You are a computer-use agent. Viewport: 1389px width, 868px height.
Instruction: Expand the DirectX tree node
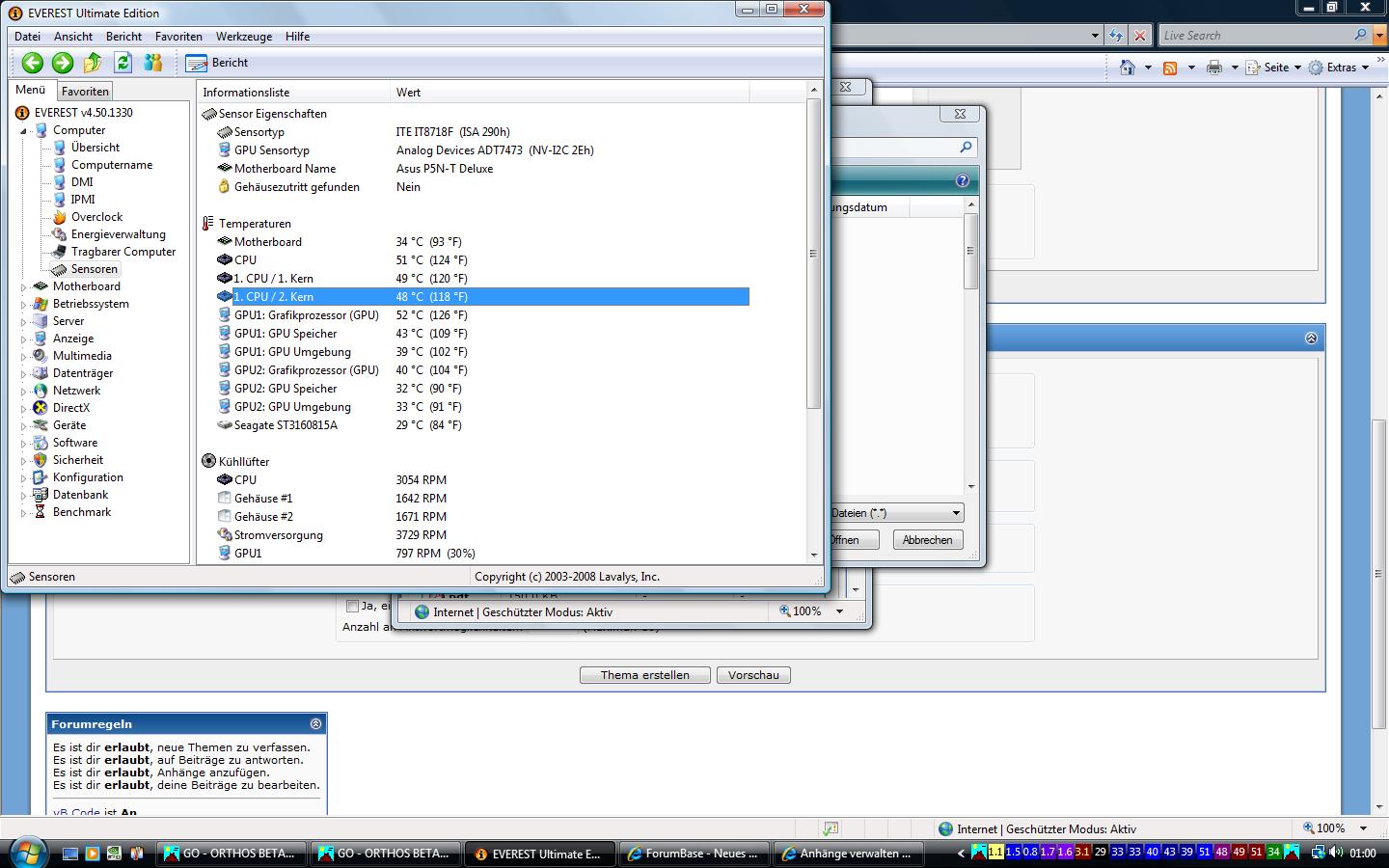click(x=24, y=408)
